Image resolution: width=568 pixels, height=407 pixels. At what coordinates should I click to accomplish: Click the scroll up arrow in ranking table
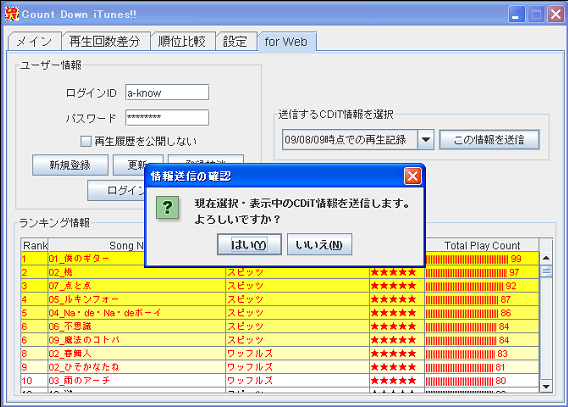coord(546,258)
